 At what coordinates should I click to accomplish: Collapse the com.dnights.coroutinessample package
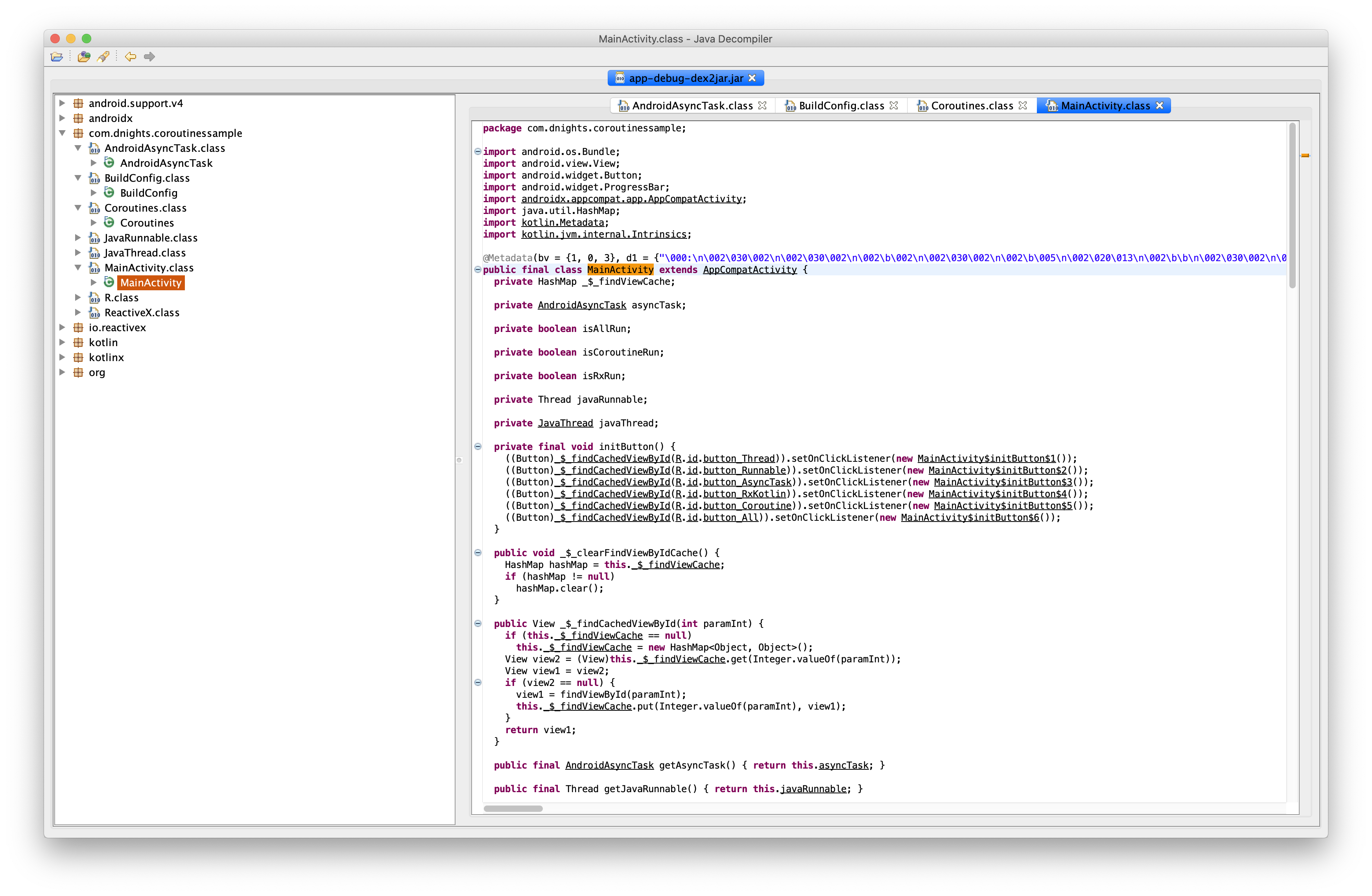coord(62,133)
